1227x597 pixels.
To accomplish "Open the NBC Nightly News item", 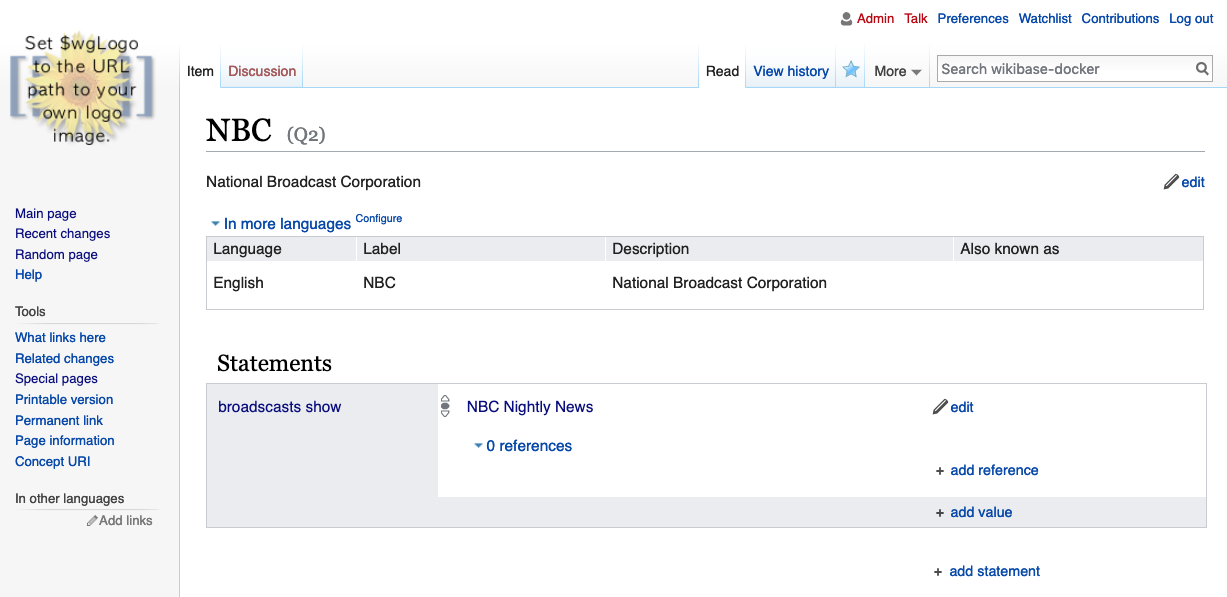I will tap(530, 407).
